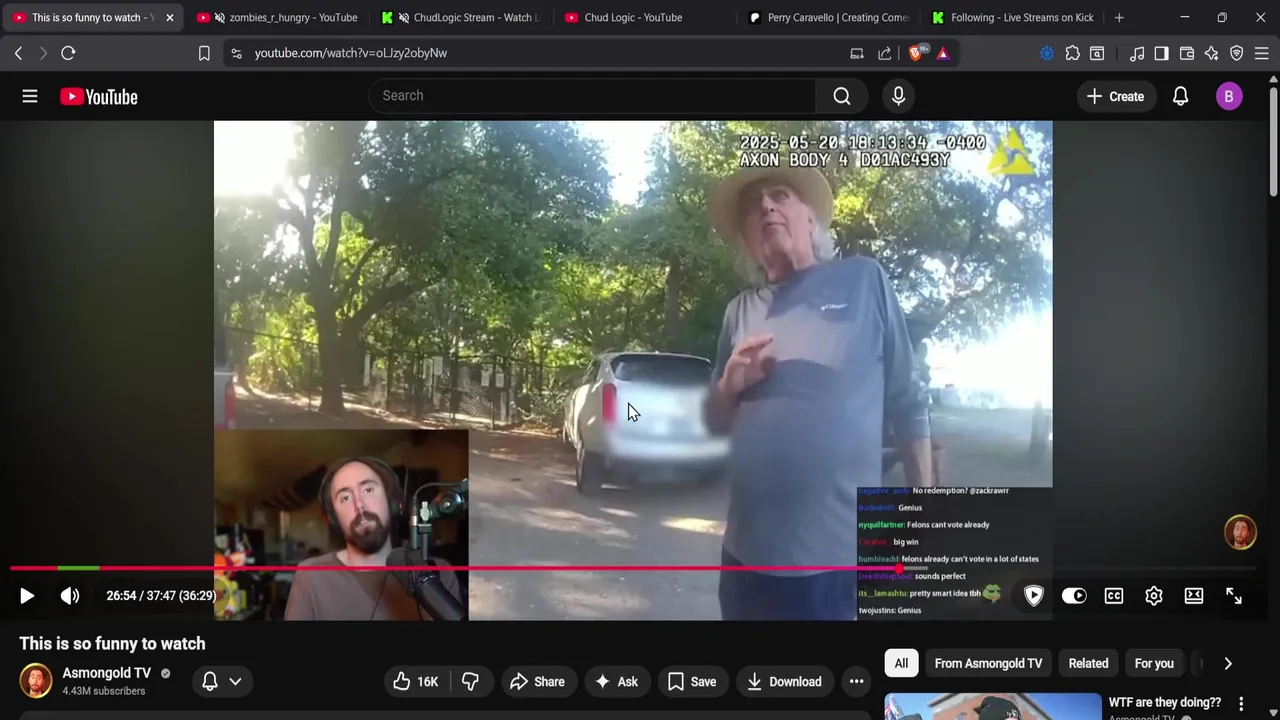Select the From Asmongold TV chip
The width and height of the screenshot is (1280, 720).
(x=988, y=663)
